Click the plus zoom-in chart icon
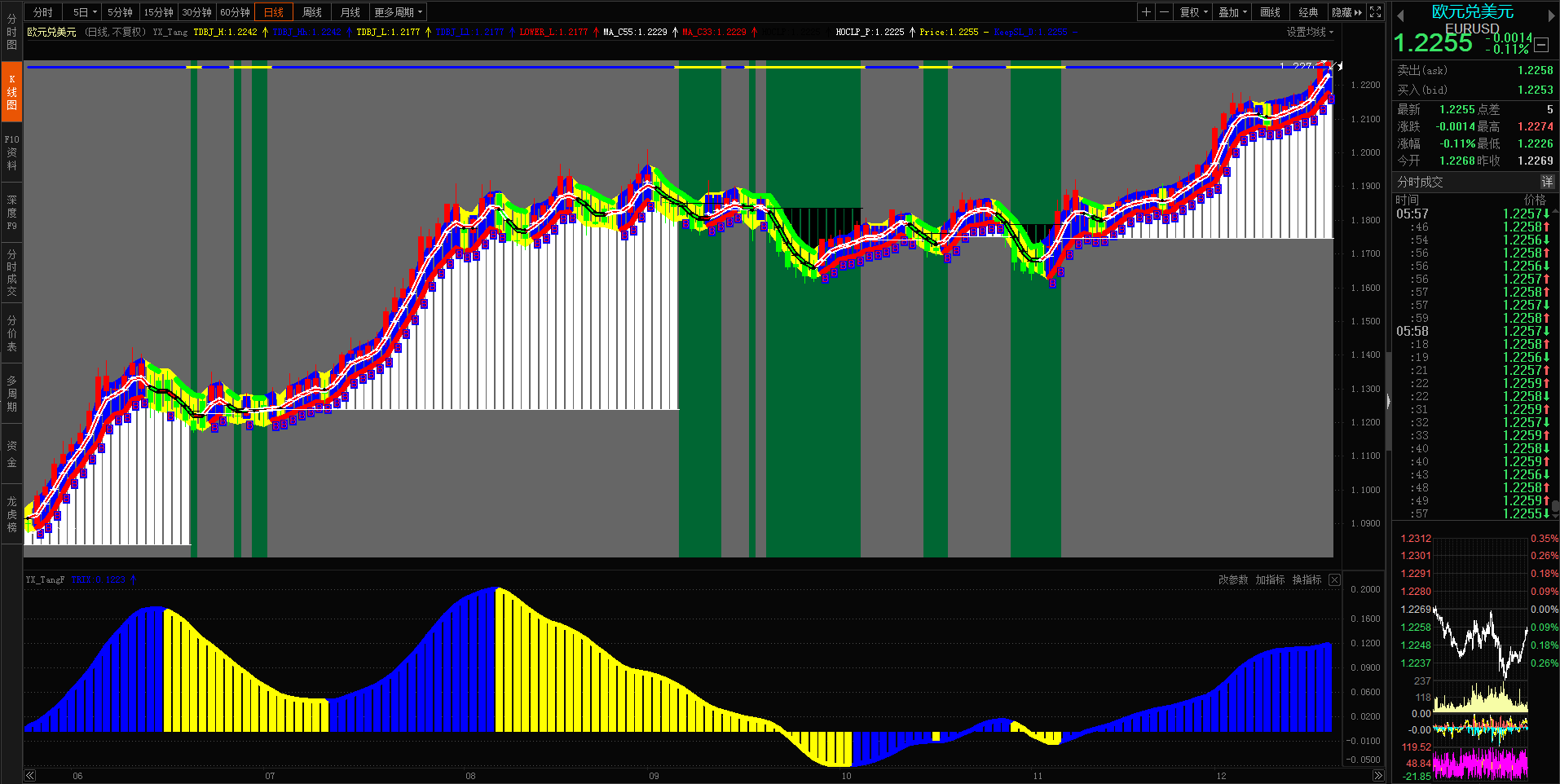 coord(1146,12)
